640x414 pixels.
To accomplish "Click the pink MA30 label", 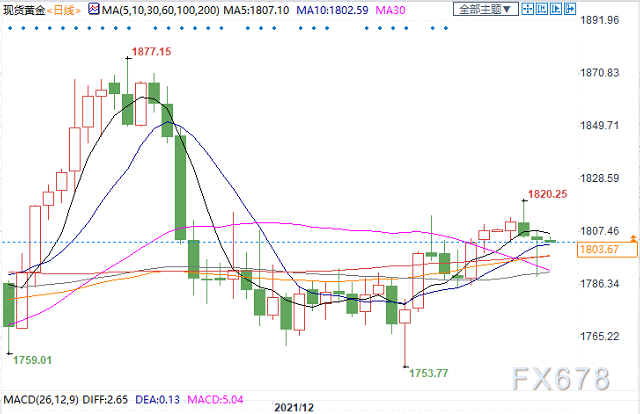I will pyautogui.click(x=390, y=10).
